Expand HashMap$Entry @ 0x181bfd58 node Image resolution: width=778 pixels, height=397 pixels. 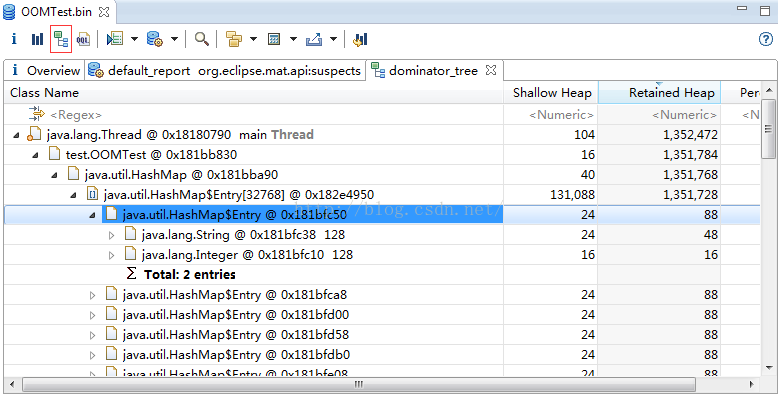pos(92,335)
